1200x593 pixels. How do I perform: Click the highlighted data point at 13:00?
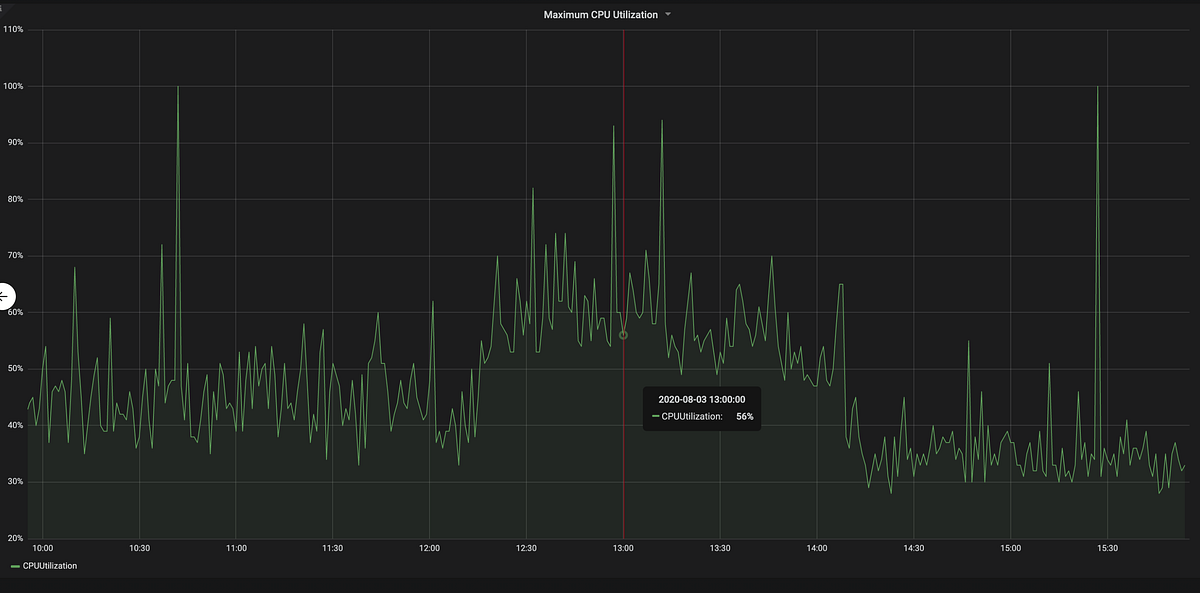pyautogui.click(x=623, y=335)
